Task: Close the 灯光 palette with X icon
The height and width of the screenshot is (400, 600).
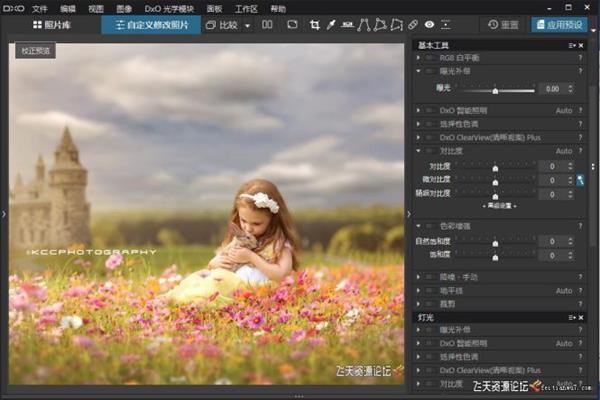Action: (583, 316)
